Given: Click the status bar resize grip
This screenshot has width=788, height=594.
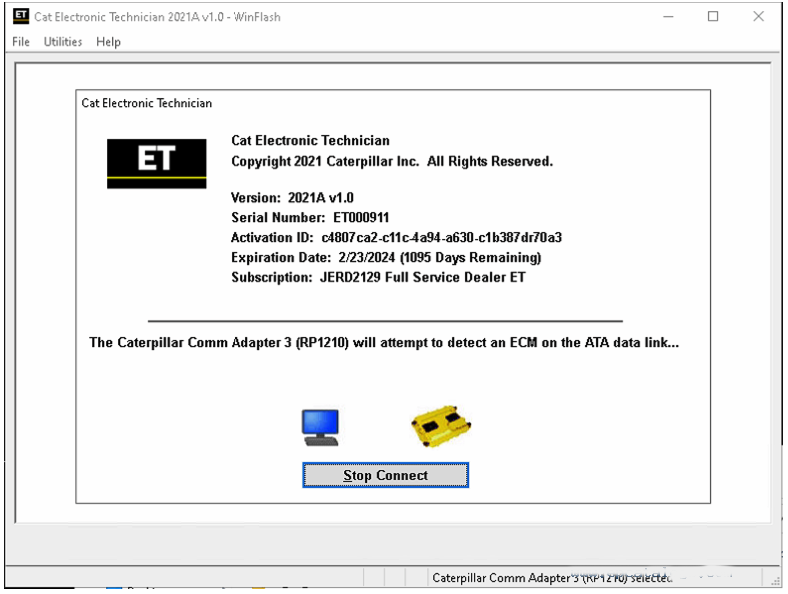Looking at the screenshot, I should pyautogui.click(x=776, y=579).
